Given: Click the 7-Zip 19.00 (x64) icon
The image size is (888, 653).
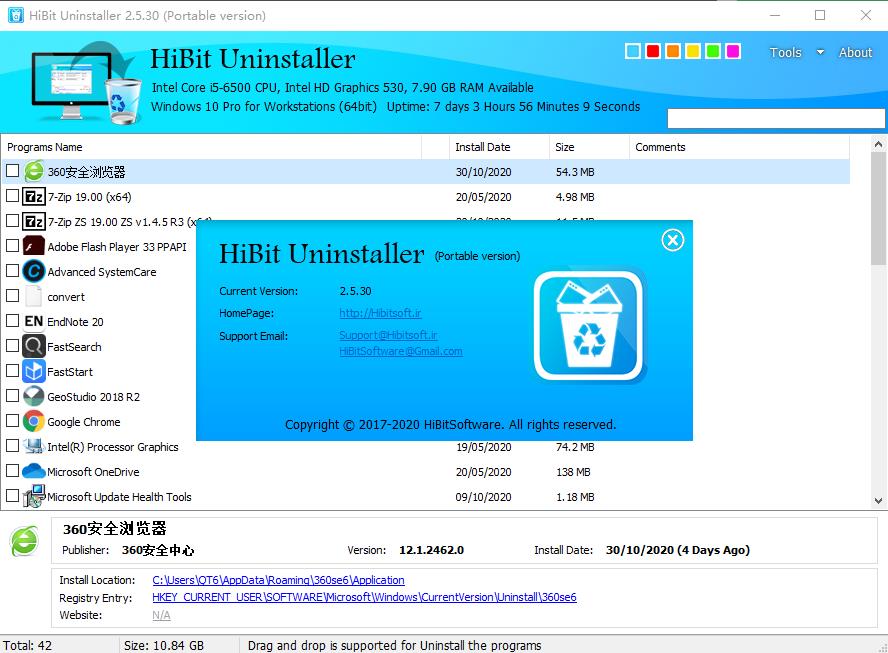Looking at the screenshot, I should [33, 197].
